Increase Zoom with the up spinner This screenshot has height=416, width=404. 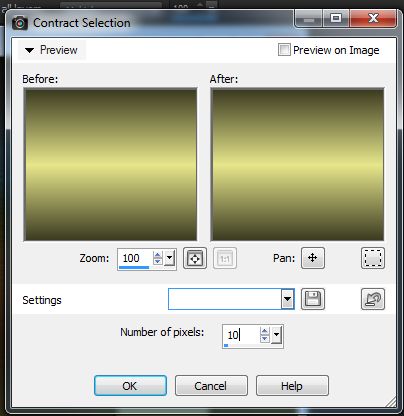point(157,255)
